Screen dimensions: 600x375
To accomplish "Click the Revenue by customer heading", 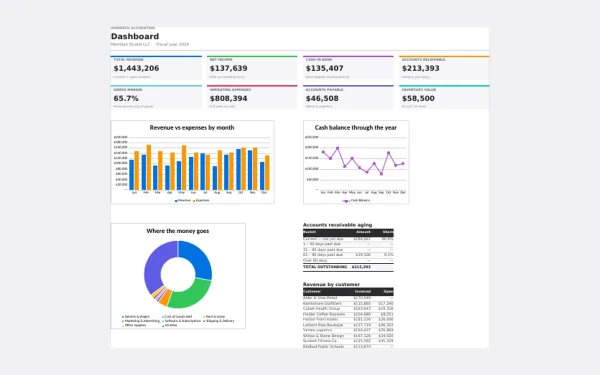I will [x=331, y=284].
